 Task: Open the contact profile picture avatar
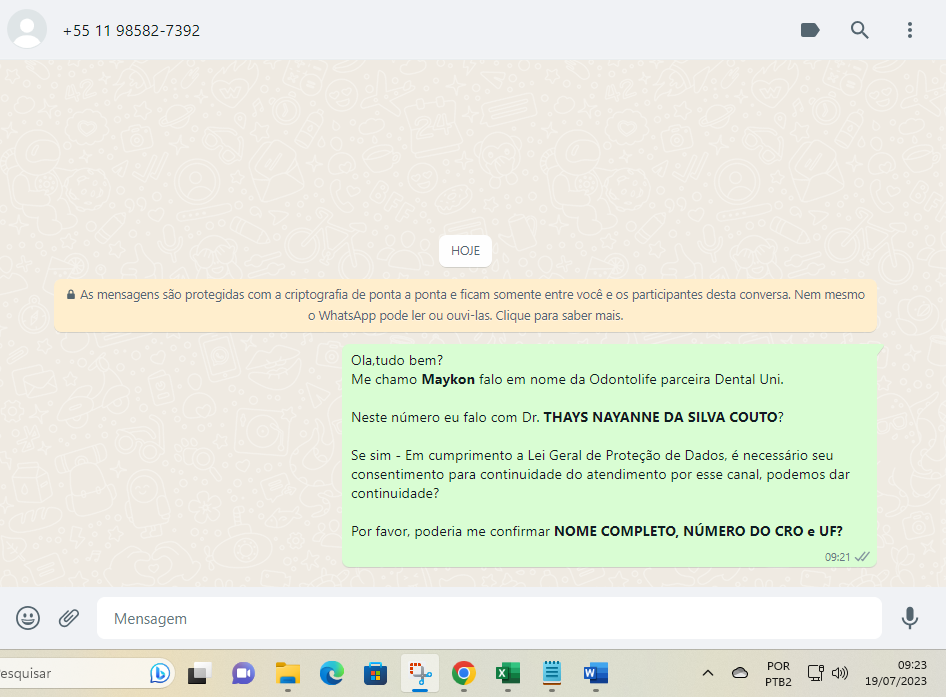tap(27, 29)
